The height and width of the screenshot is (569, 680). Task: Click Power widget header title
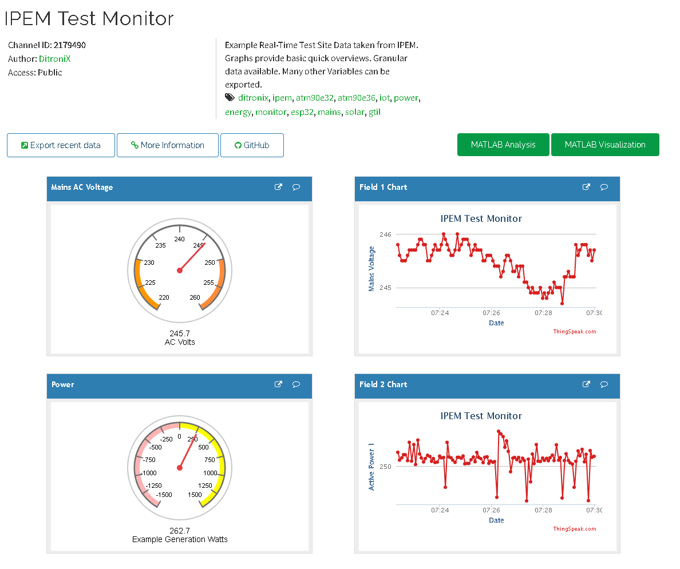coord(63,385)
